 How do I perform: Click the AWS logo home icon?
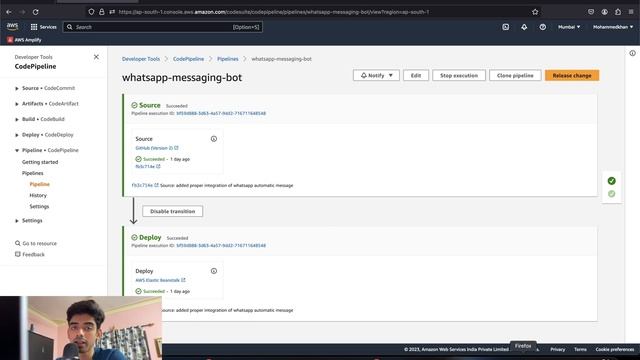coord(12,27)
